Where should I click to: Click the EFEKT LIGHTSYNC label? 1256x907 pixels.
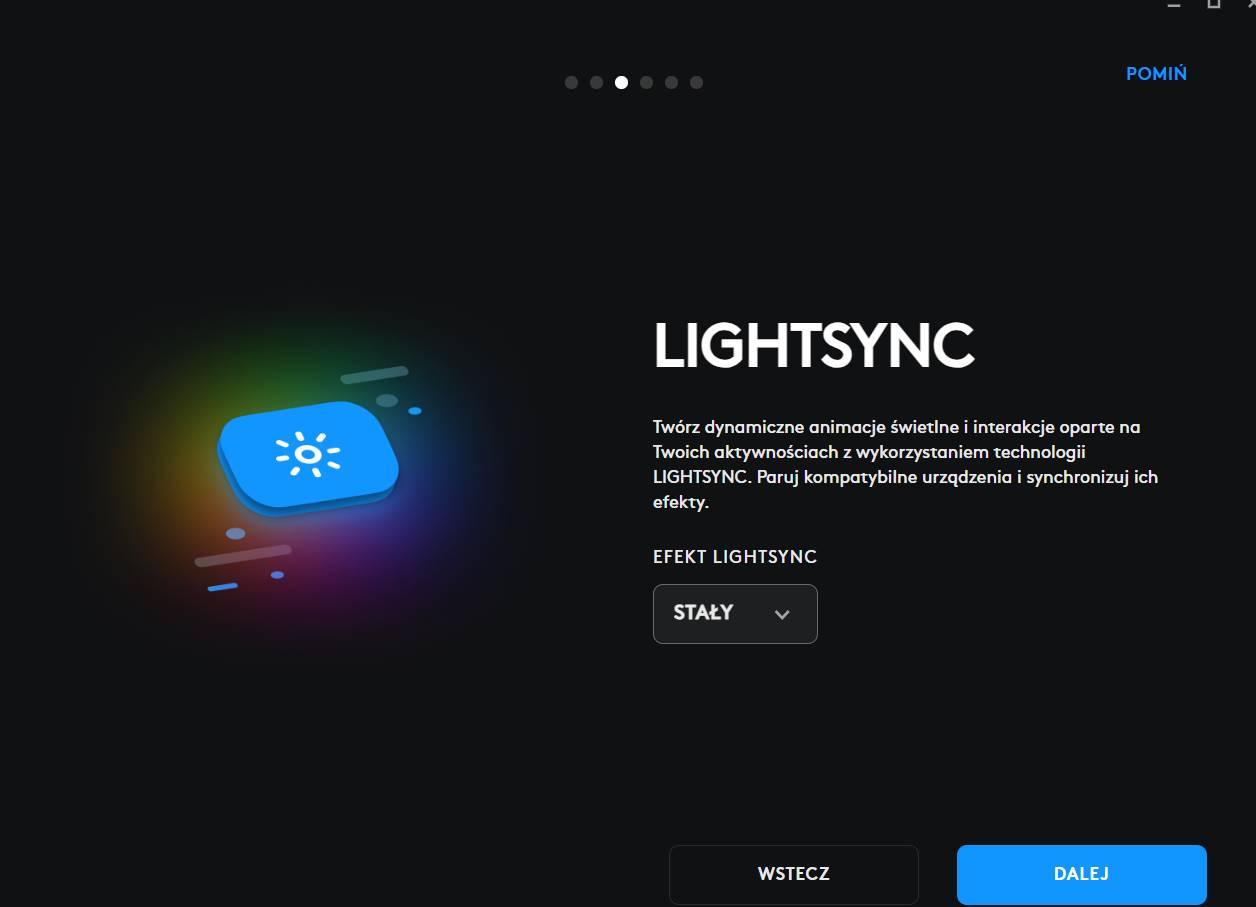point(735,557)
